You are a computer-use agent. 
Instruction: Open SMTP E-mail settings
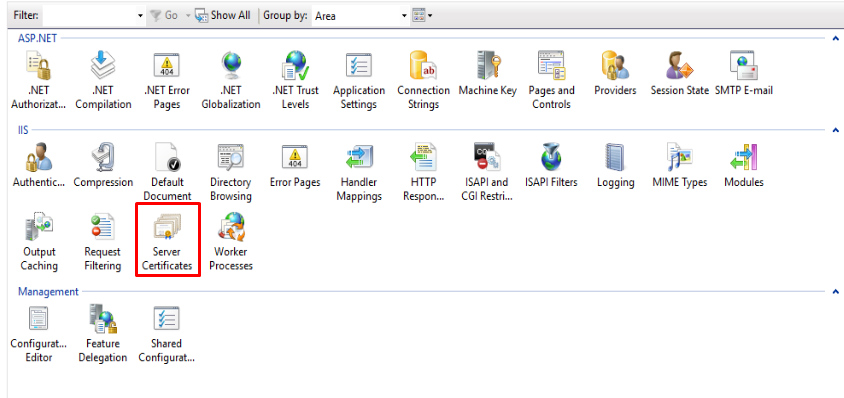pos(744,74)
